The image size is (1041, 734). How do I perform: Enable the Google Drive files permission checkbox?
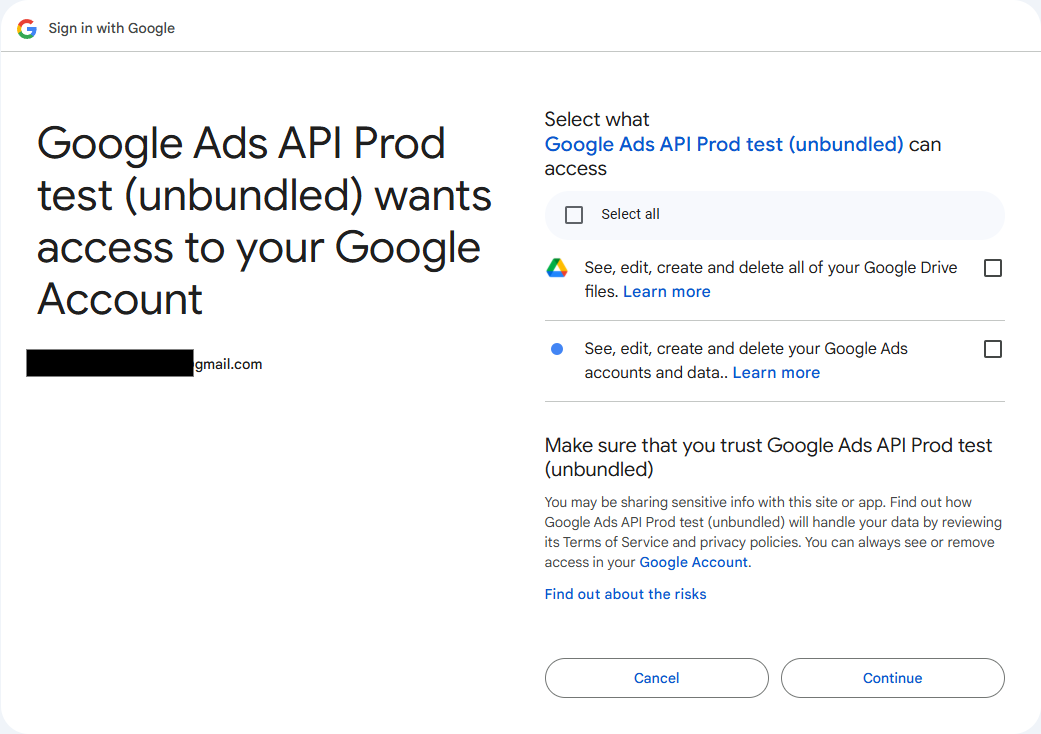pos(993,268)
